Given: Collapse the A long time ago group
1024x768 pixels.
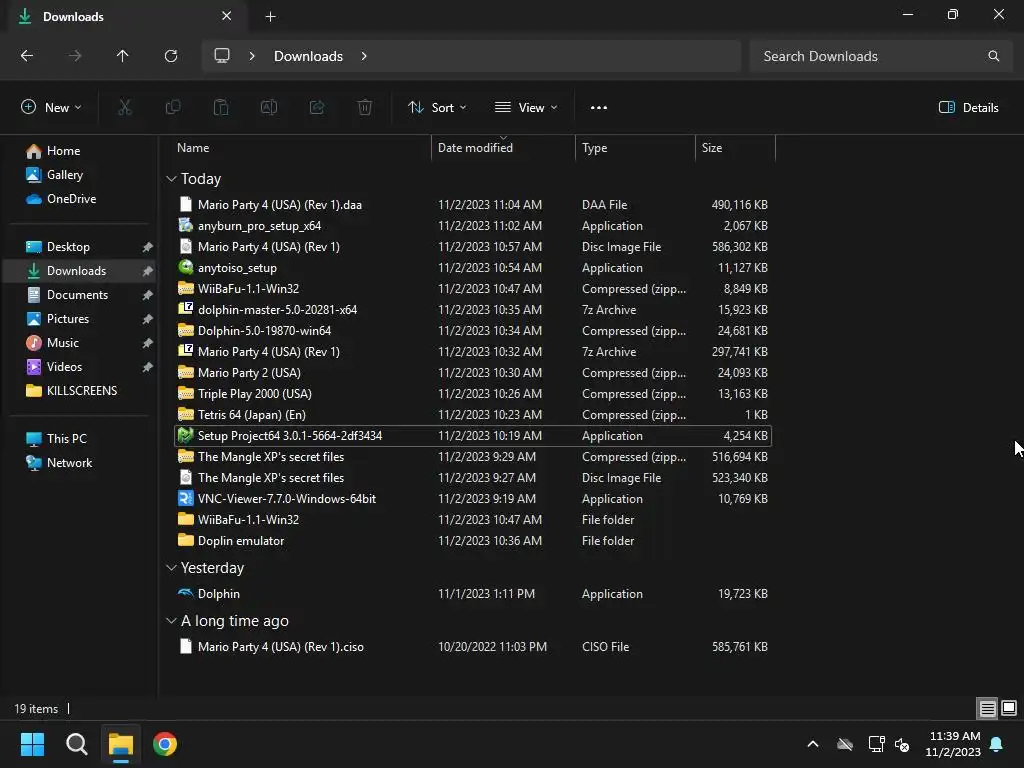Looking at the screenshot, I should tap(171, 620).
